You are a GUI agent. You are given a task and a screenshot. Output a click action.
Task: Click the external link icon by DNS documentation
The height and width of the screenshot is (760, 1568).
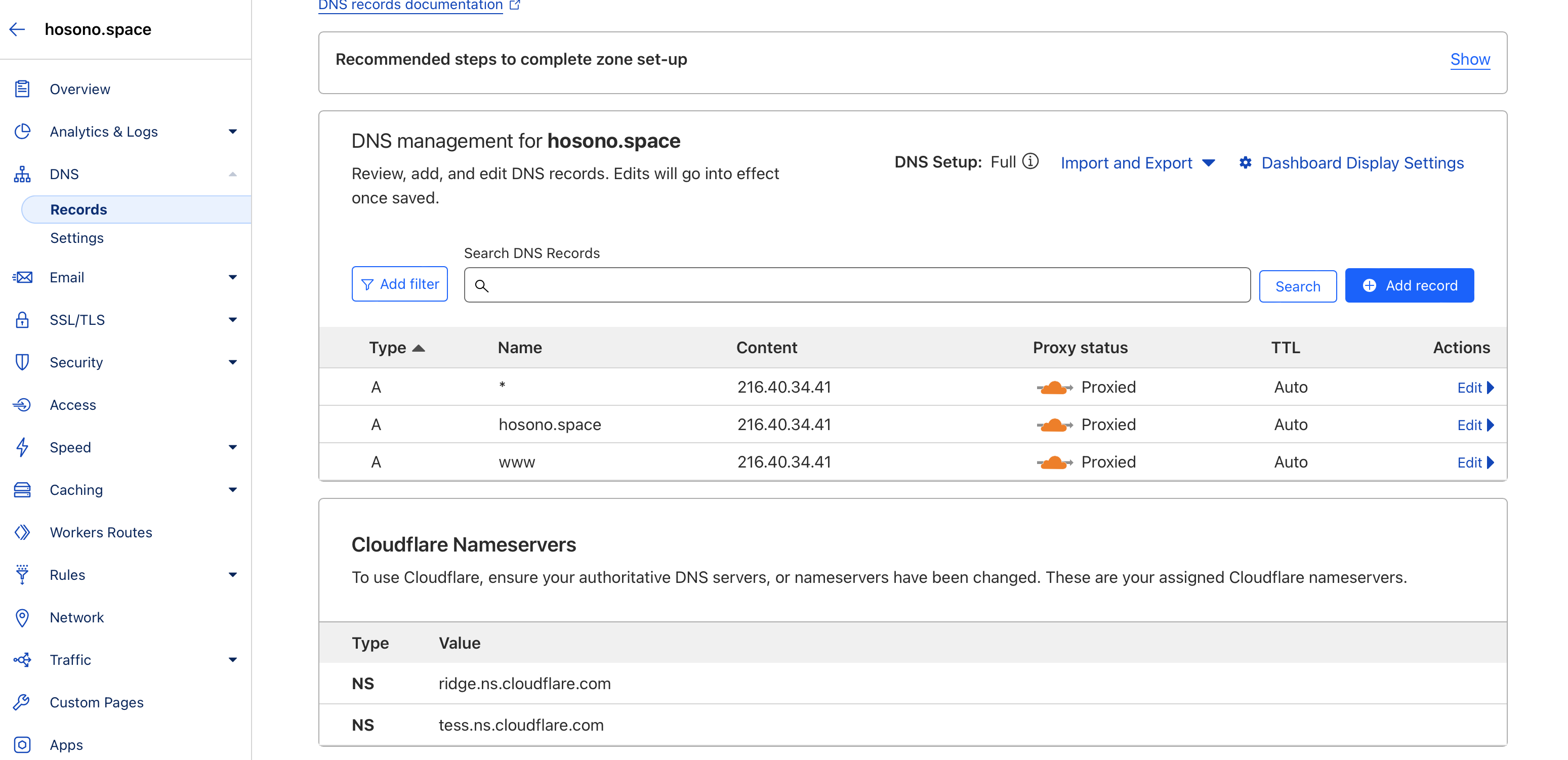(x=515, y=5)
